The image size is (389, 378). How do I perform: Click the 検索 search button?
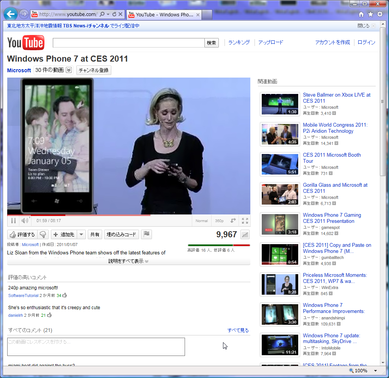coord(211,43)
